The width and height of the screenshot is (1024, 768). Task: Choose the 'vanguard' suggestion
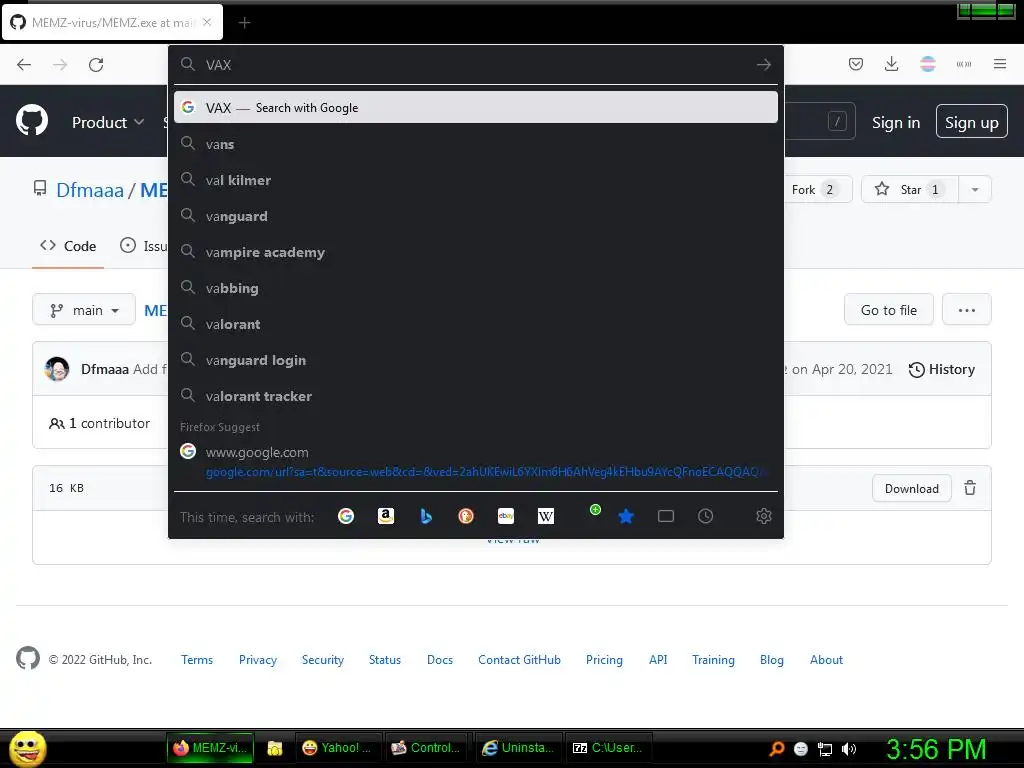coord(475,216)
